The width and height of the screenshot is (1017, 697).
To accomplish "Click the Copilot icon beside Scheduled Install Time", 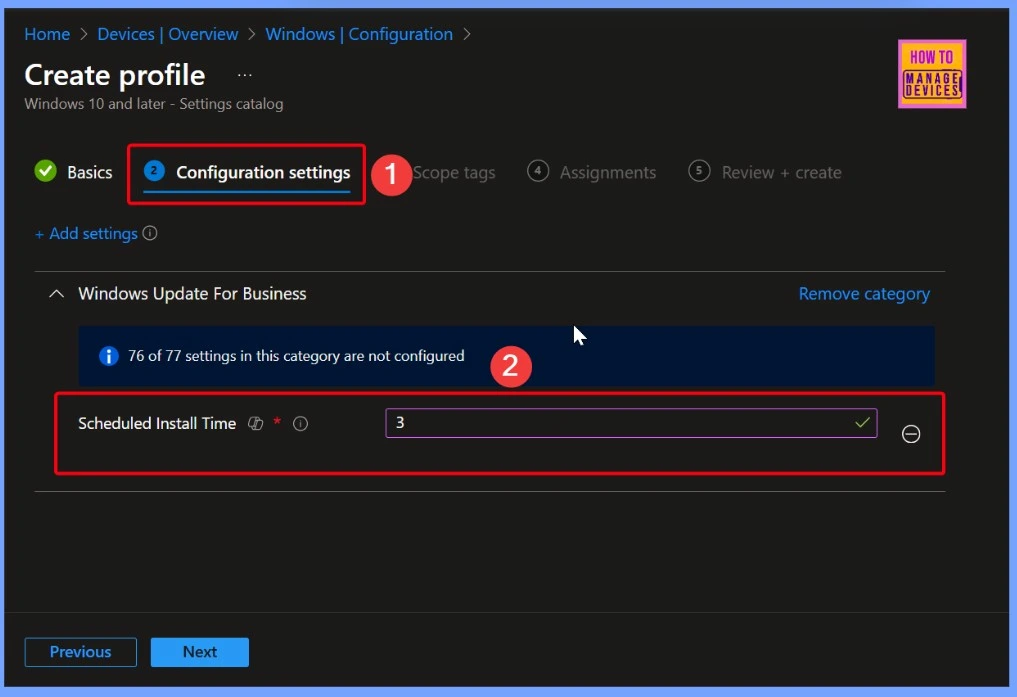I will (256, 423).
